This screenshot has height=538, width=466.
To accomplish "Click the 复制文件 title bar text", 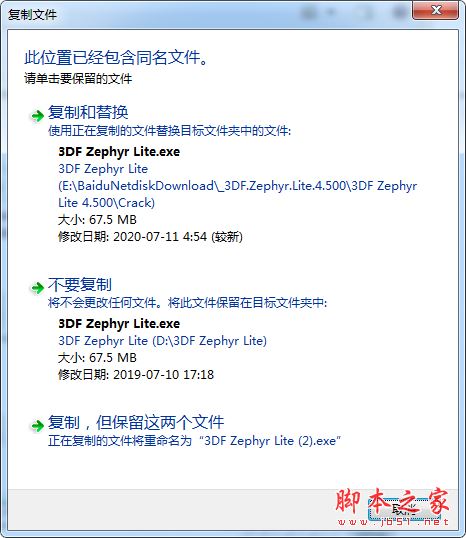I will 32,14.
